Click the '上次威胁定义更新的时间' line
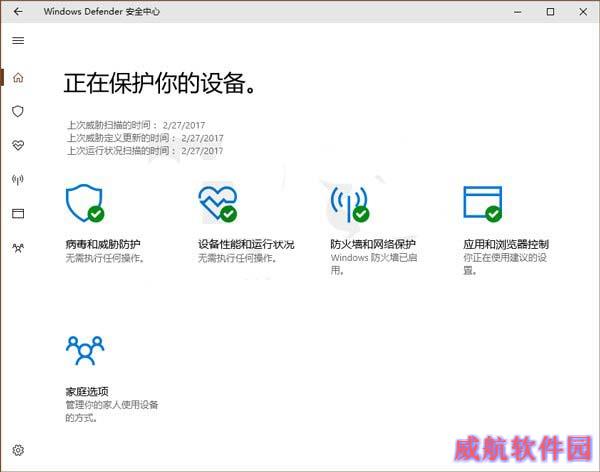 (145, 138)
